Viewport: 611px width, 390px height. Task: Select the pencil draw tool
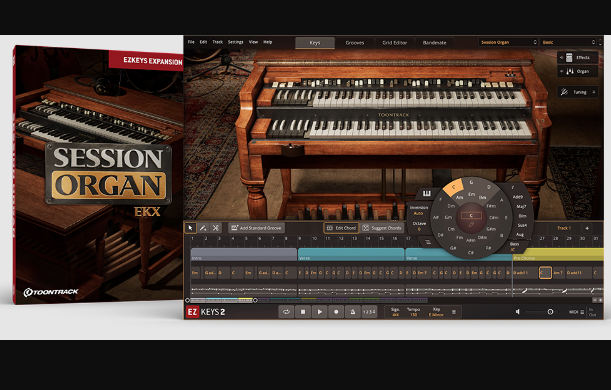[x=203, y=228]
